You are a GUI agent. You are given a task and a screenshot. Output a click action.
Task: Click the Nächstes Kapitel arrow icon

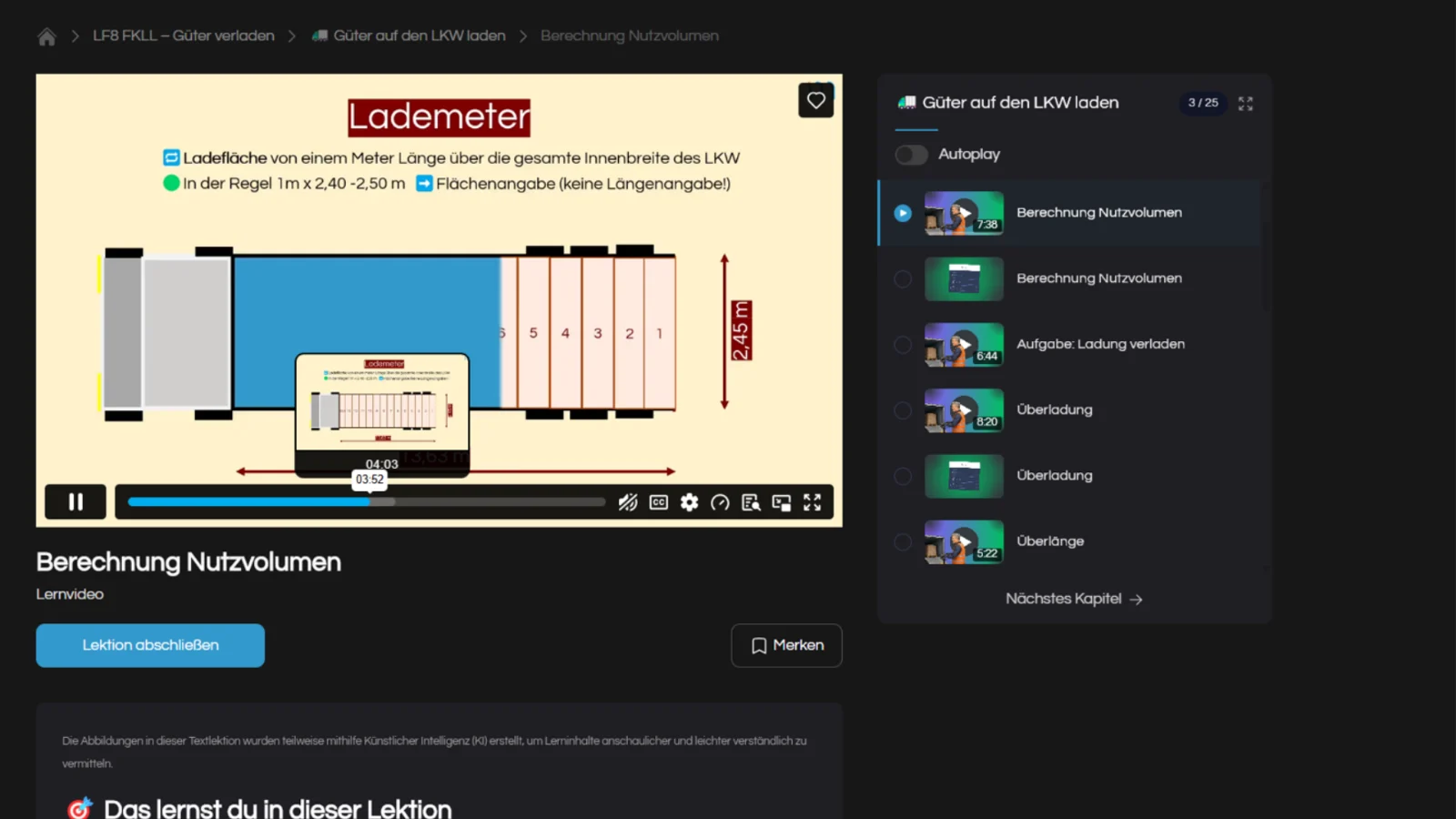click(1136, 600)
